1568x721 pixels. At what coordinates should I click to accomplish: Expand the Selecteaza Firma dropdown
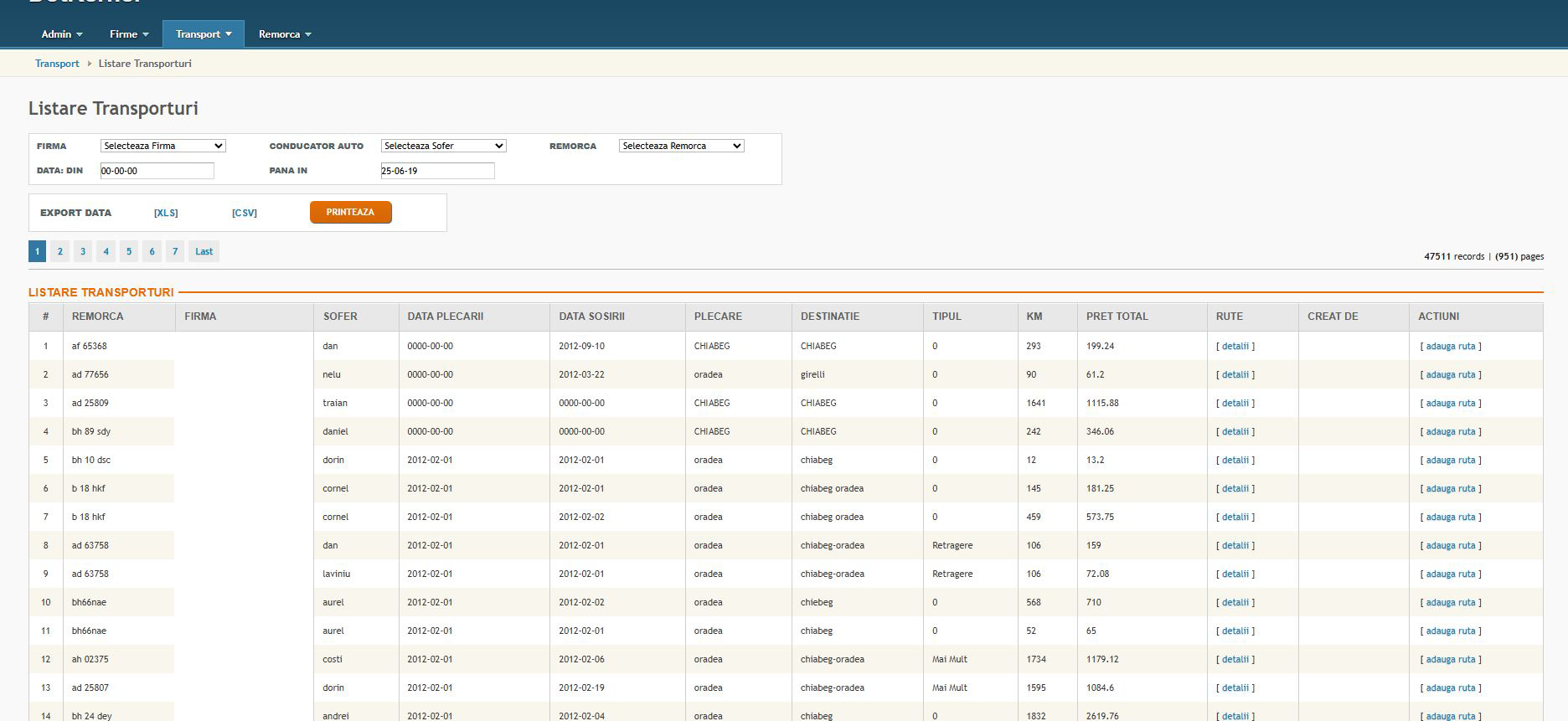[162, 146]
